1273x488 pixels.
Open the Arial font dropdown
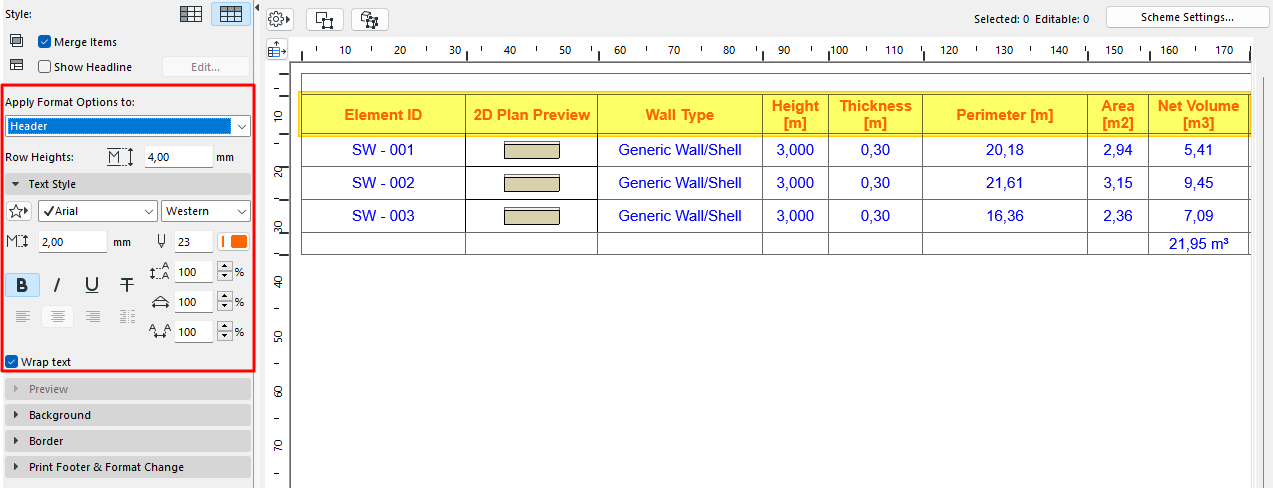(98, 211)
